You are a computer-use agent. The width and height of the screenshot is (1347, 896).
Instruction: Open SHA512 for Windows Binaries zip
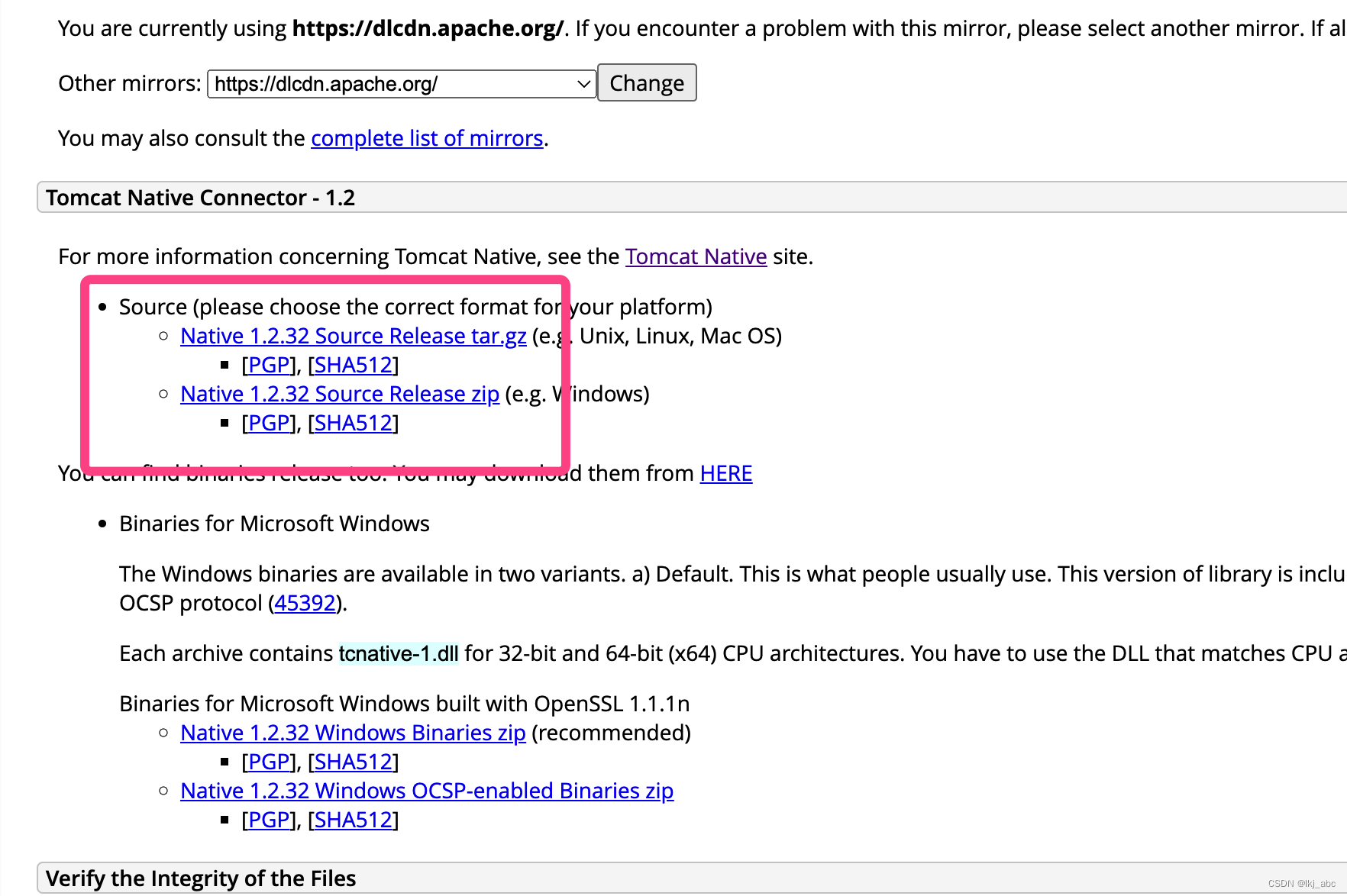(x=354, y=762)
